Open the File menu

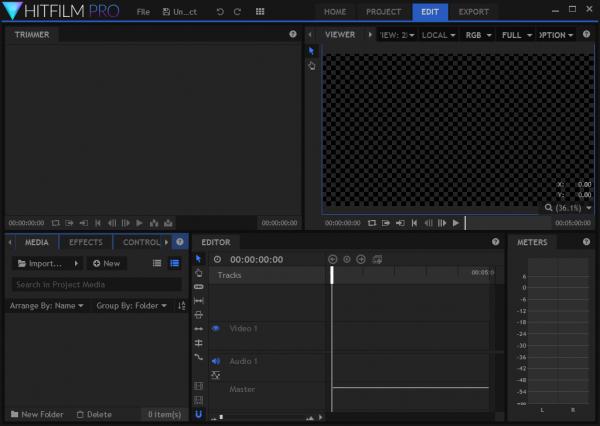[143, 12]
